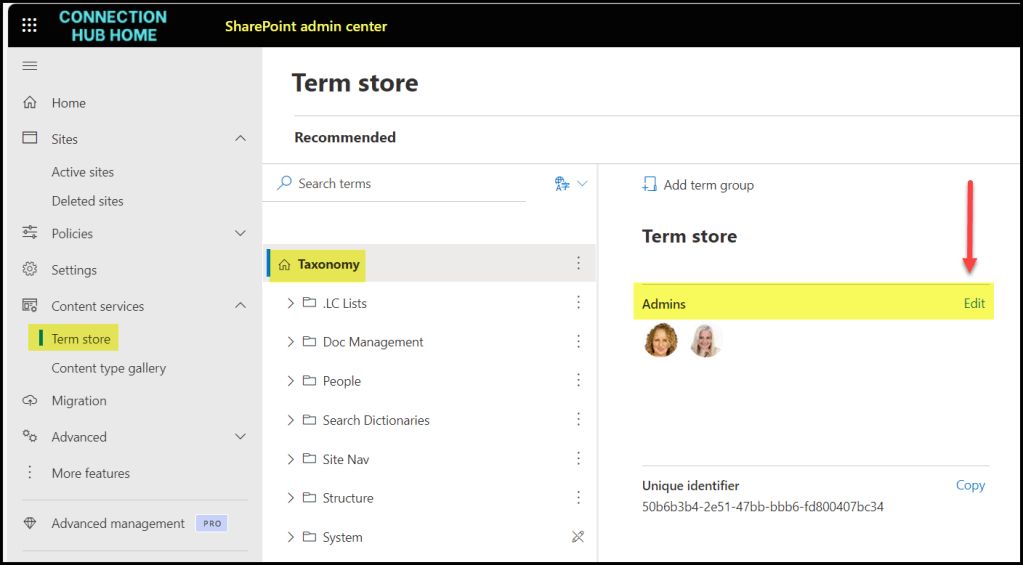Select Term store in navigation

click(x=81, y=339)
